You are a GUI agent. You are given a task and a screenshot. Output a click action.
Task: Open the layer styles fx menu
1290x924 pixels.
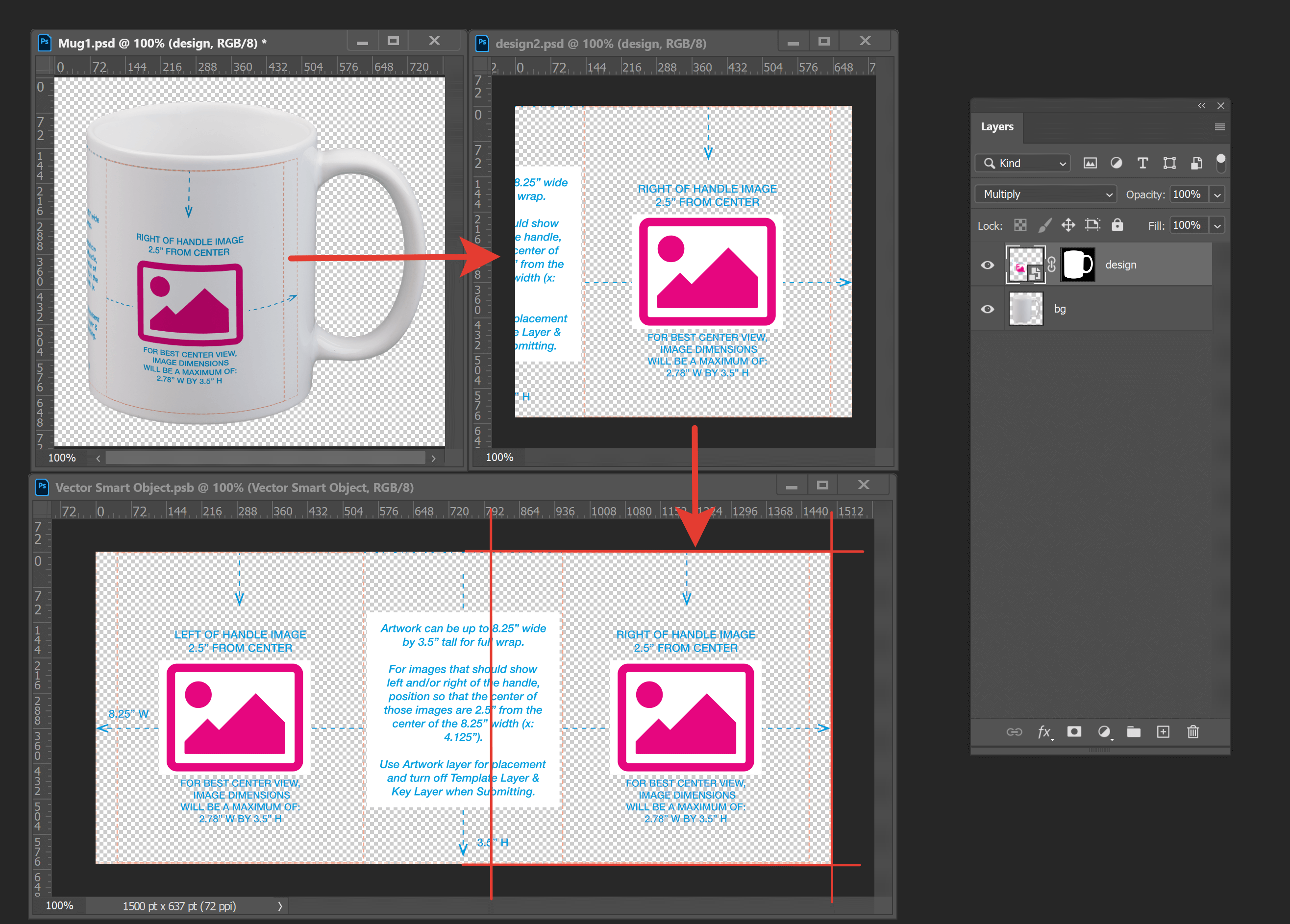[1045, 732]
